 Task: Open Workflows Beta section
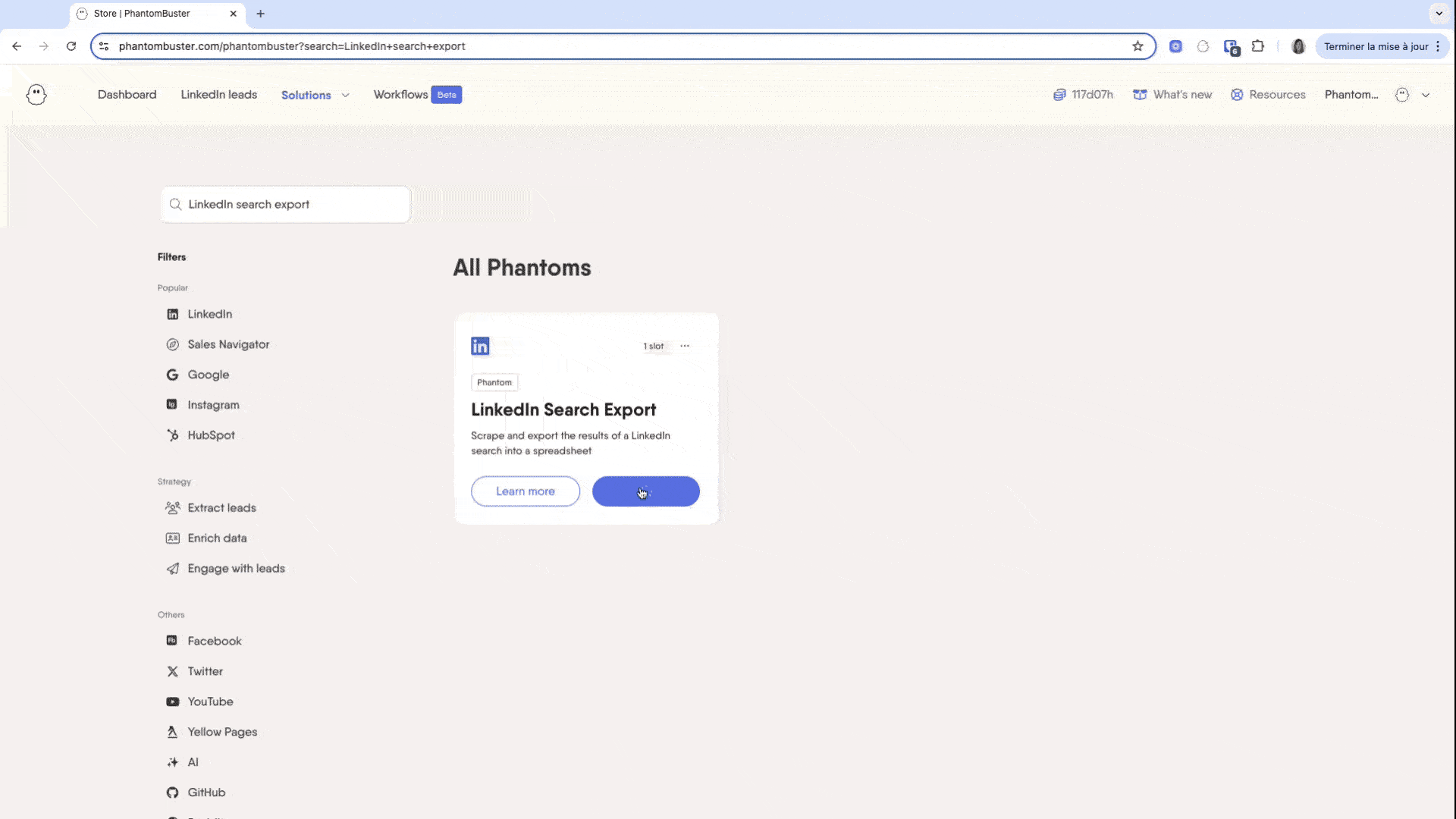[417, 95]
